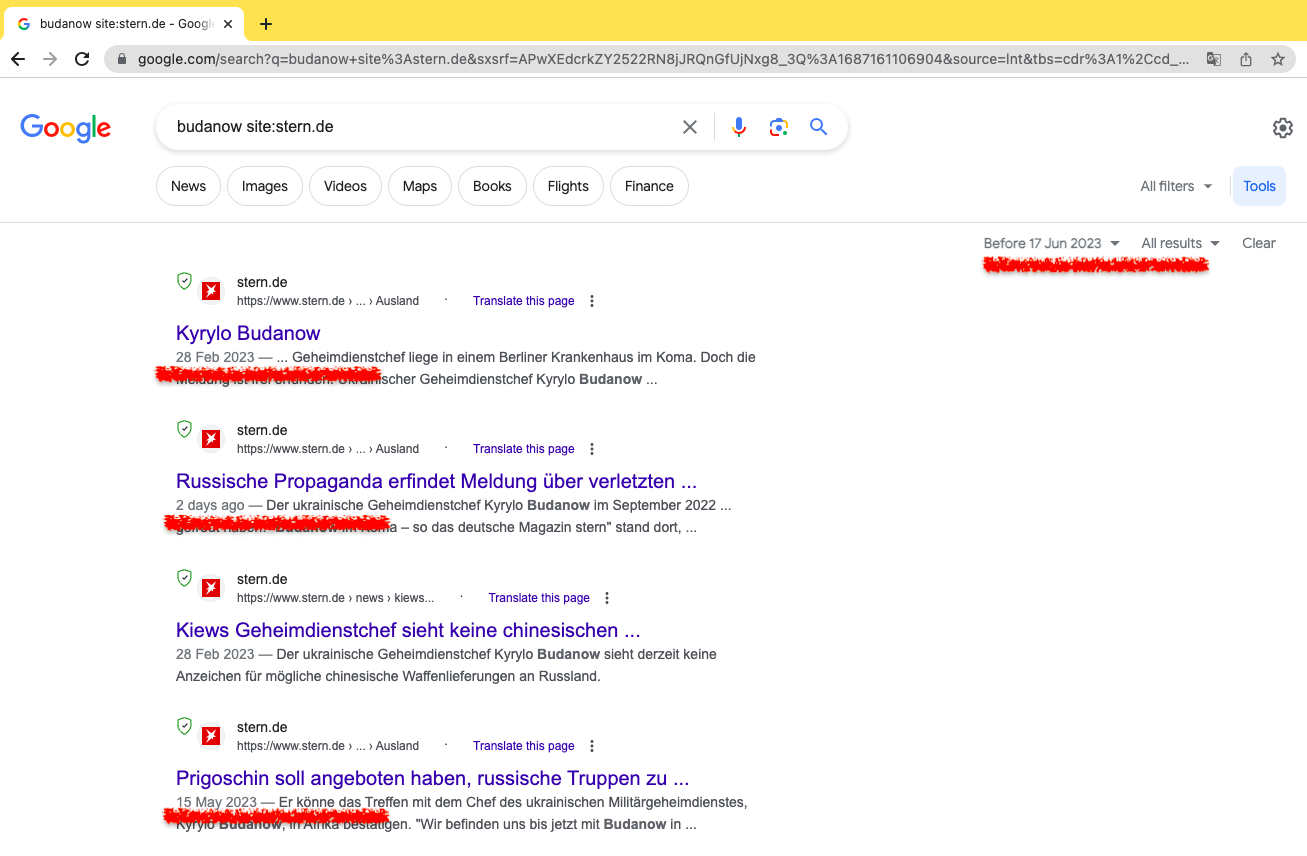Click the share icon in address bar
This screenshot has width=1307, height=856.
click(x=1246, y=59)
